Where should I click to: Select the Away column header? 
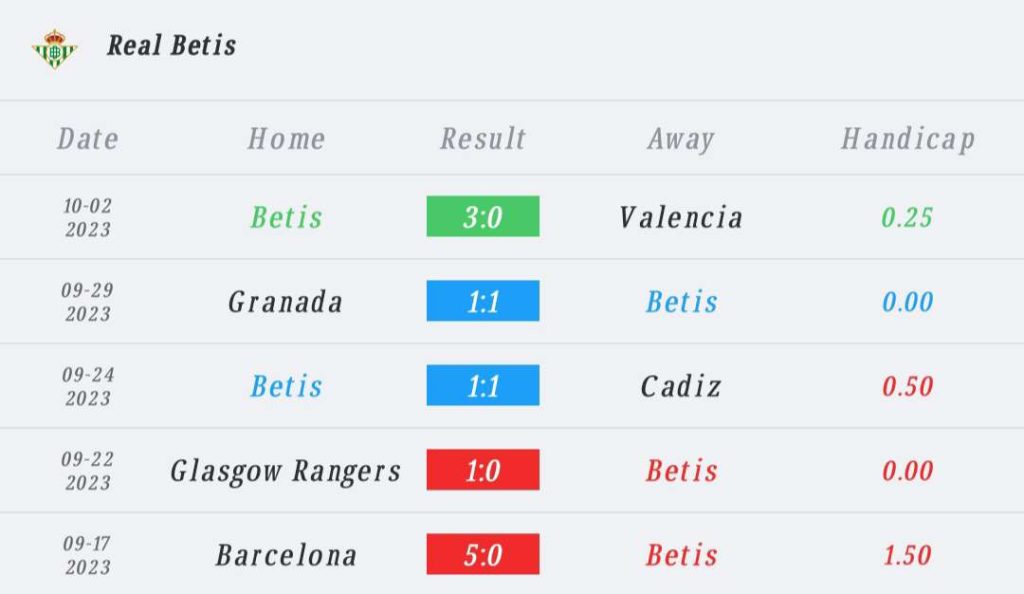click(x=681, y=139)
